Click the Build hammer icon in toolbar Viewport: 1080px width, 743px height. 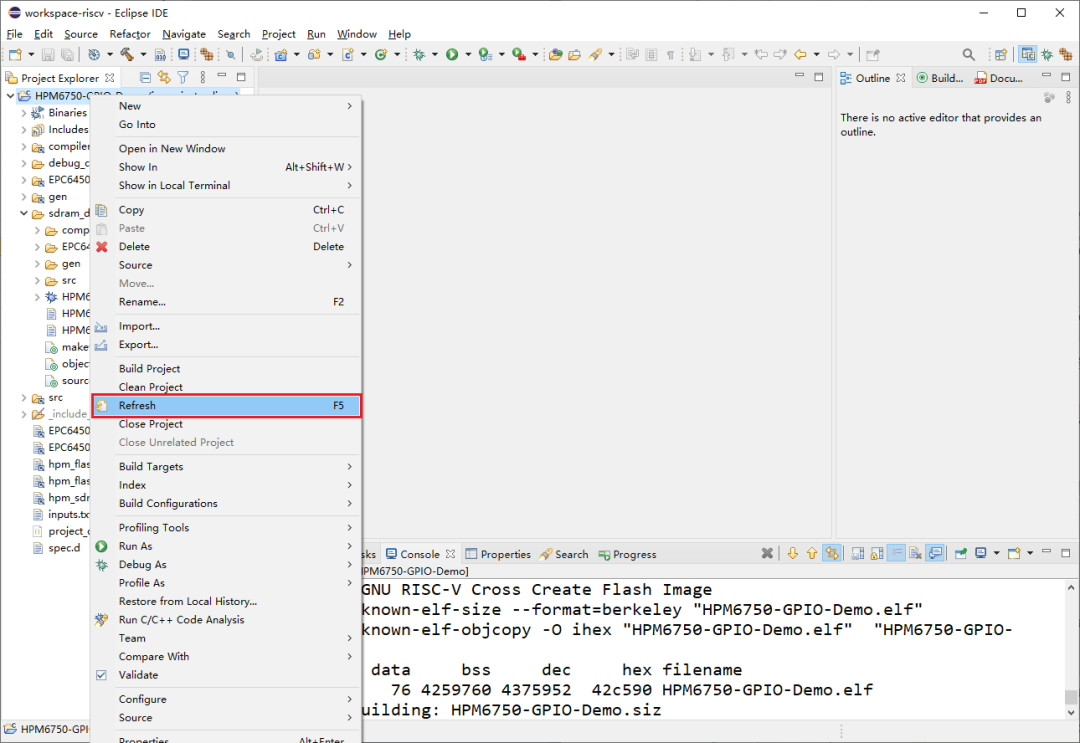(126, 54)
